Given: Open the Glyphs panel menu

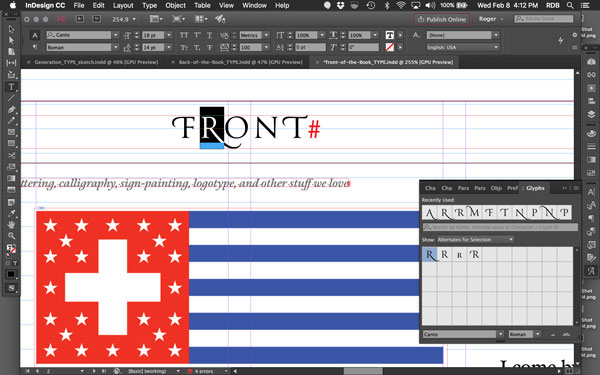Looking at the screenshot, I should [576, 188].
